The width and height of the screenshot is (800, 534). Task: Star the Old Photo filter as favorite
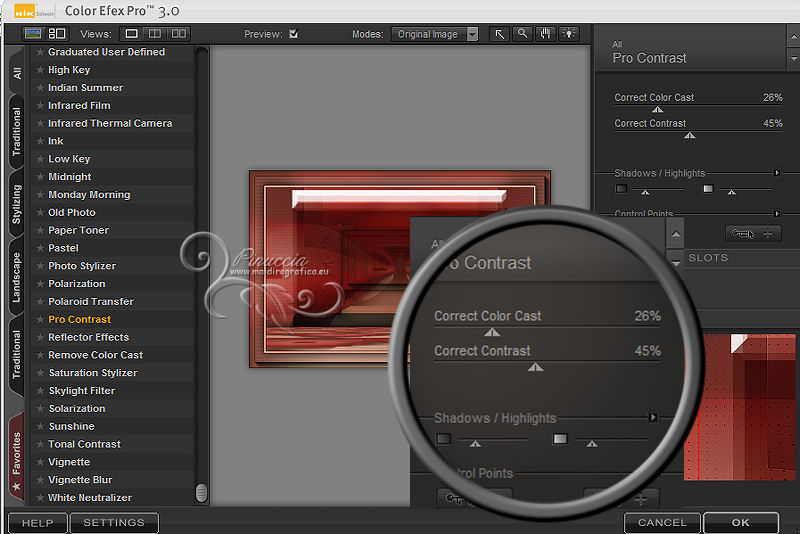pos(39,213)
